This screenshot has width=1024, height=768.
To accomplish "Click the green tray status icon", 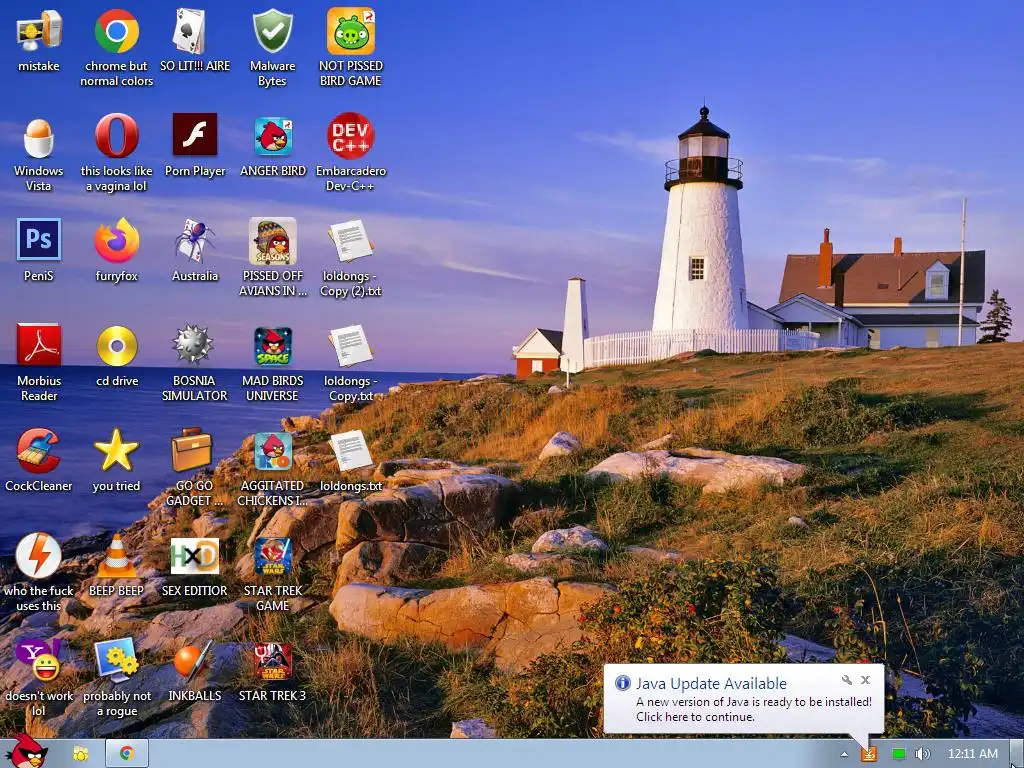I will (899, 754).
